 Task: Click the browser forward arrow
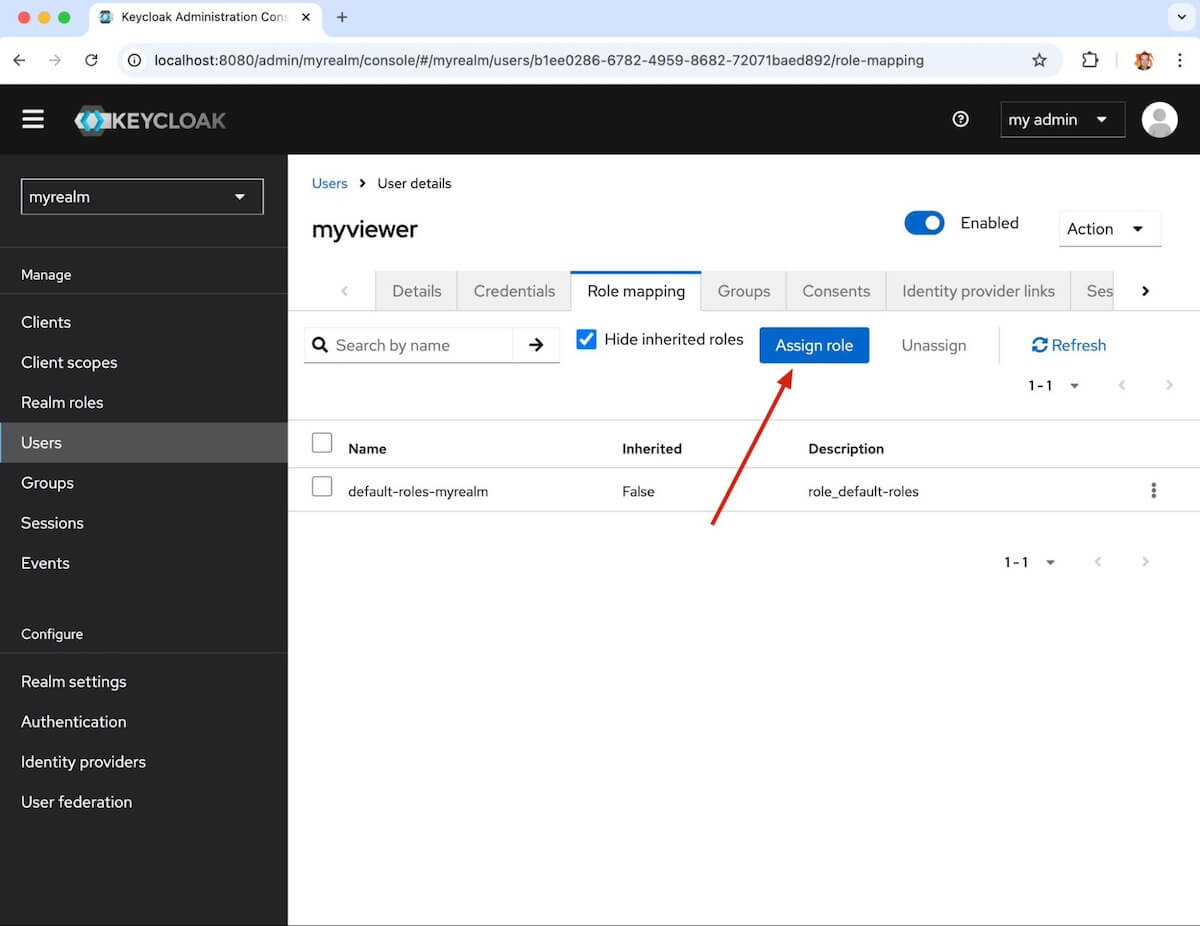click(55, 60)
